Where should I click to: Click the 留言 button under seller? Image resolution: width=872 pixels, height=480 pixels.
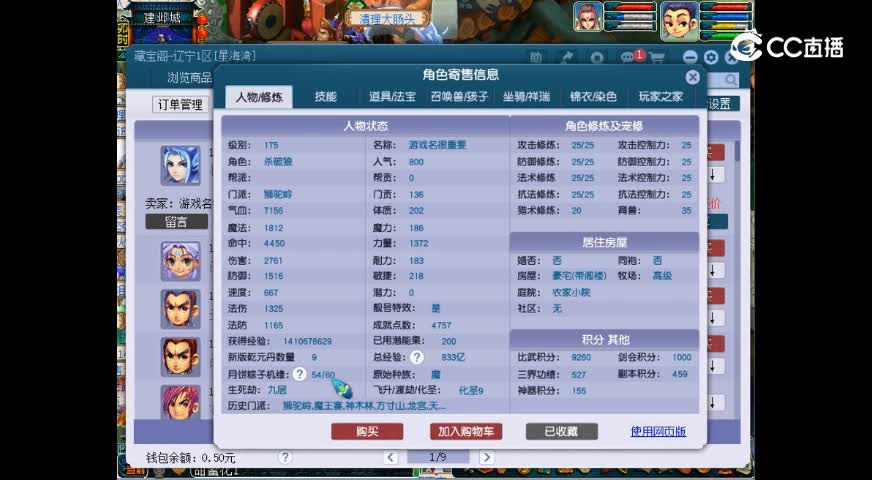point(176,222)
